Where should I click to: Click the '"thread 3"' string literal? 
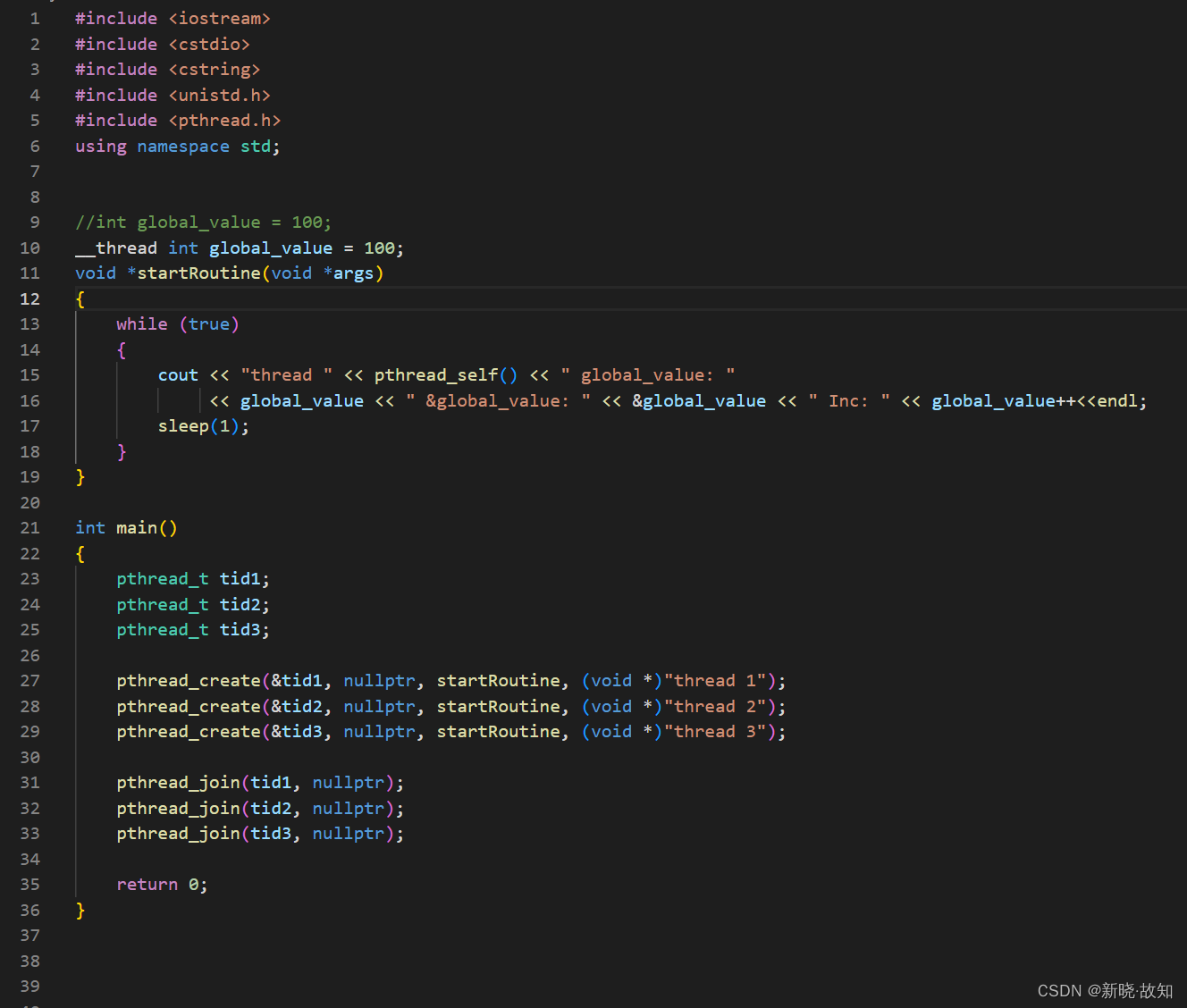[715, 732]
